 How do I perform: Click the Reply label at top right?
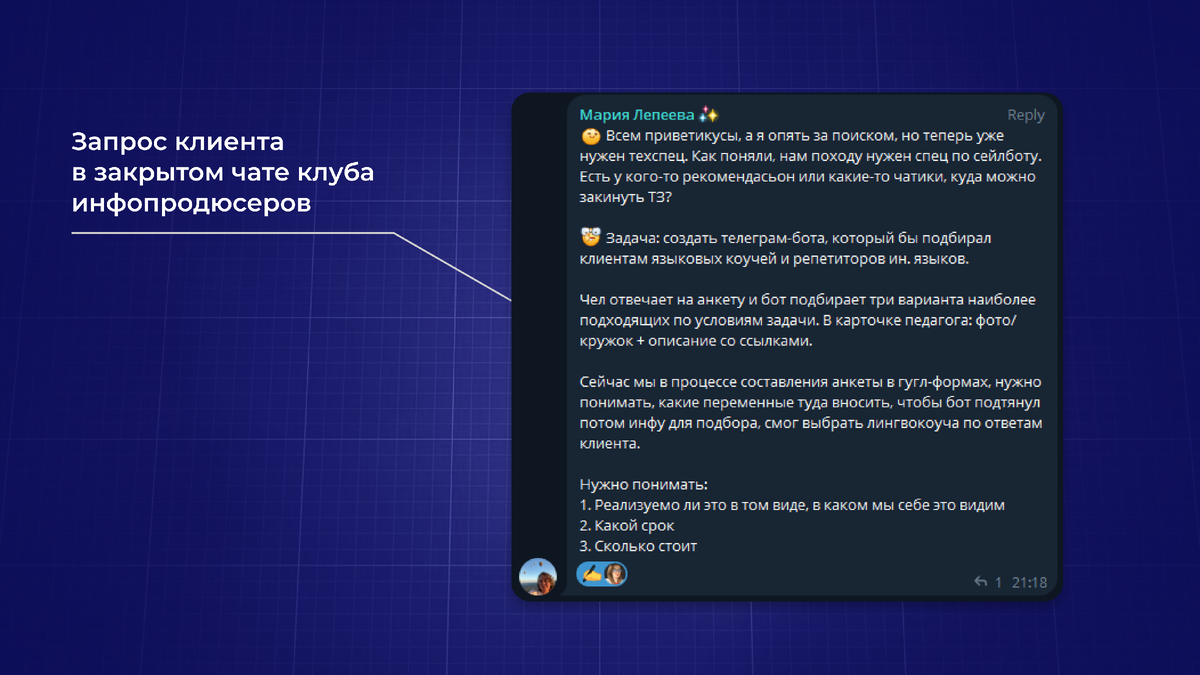click(x=1026, y=115)
